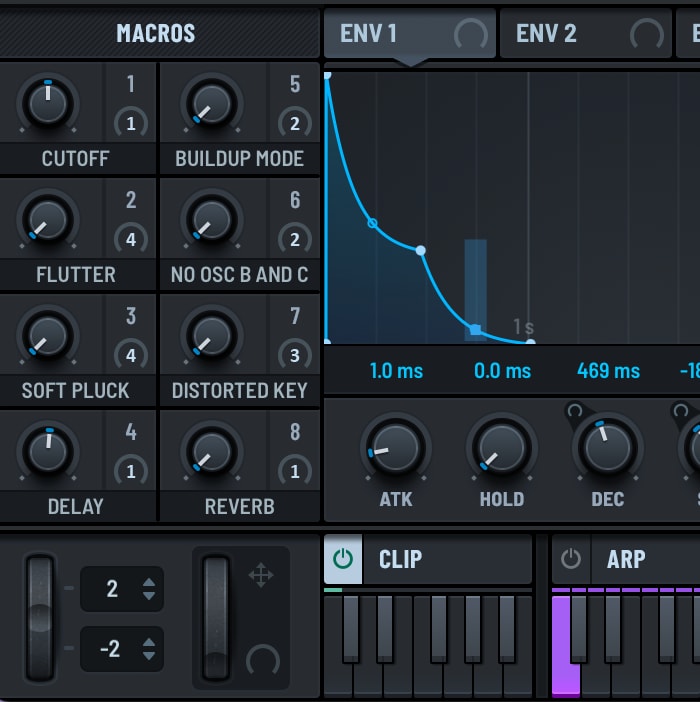Click the CUTOFF macro label
Screen dimensions: 700x702
(x=75, y=158)
